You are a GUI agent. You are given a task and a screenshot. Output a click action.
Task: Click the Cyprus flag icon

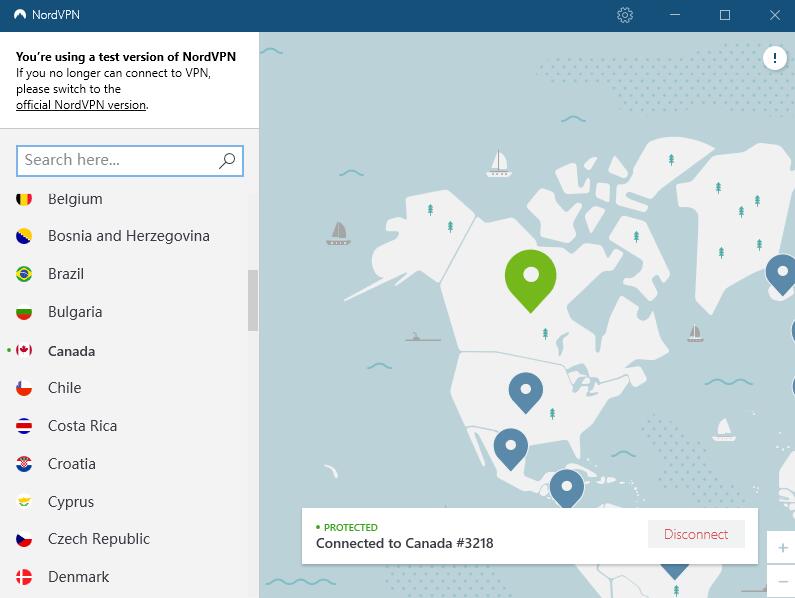(x=24, y=502)
